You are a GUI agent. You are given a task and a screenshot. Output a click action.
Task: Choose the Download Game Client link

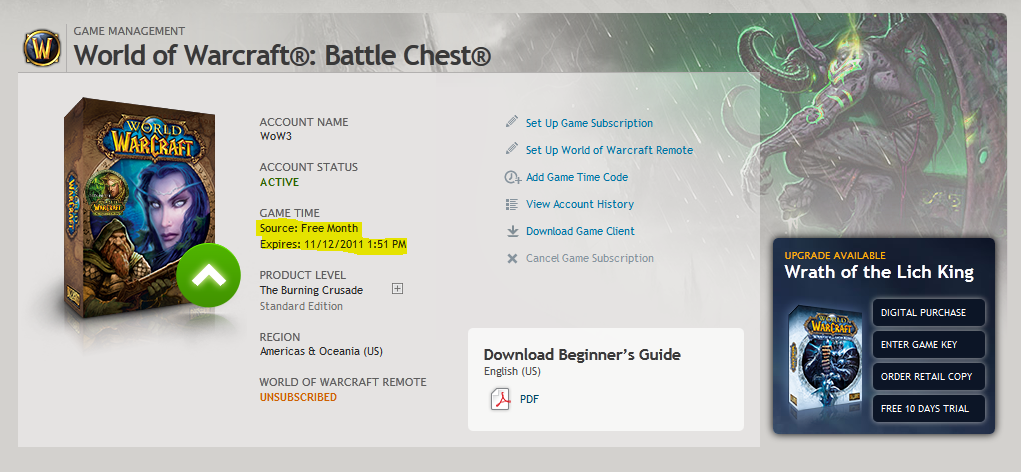pyautogui.click(x=580, y=231)
